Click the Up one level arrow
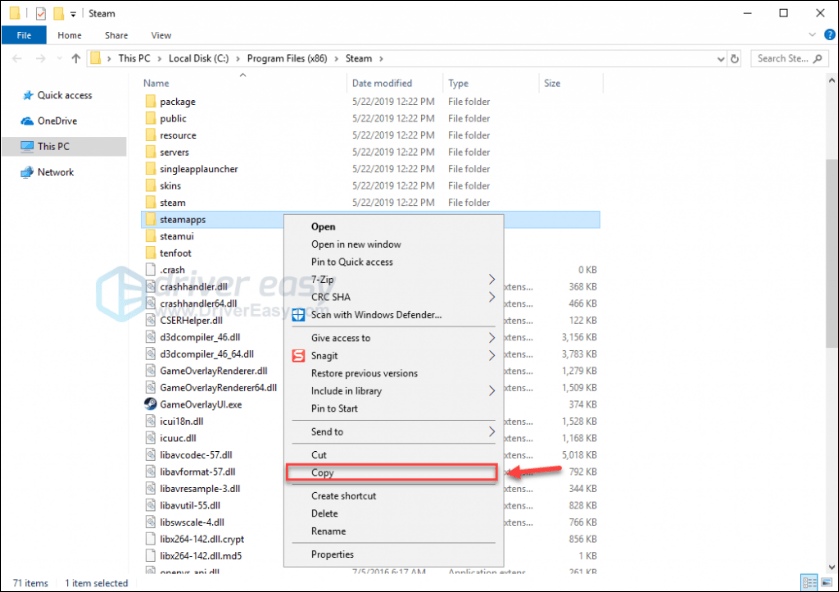The width and height of the screenshot is (839, 592). pos(76,59)
